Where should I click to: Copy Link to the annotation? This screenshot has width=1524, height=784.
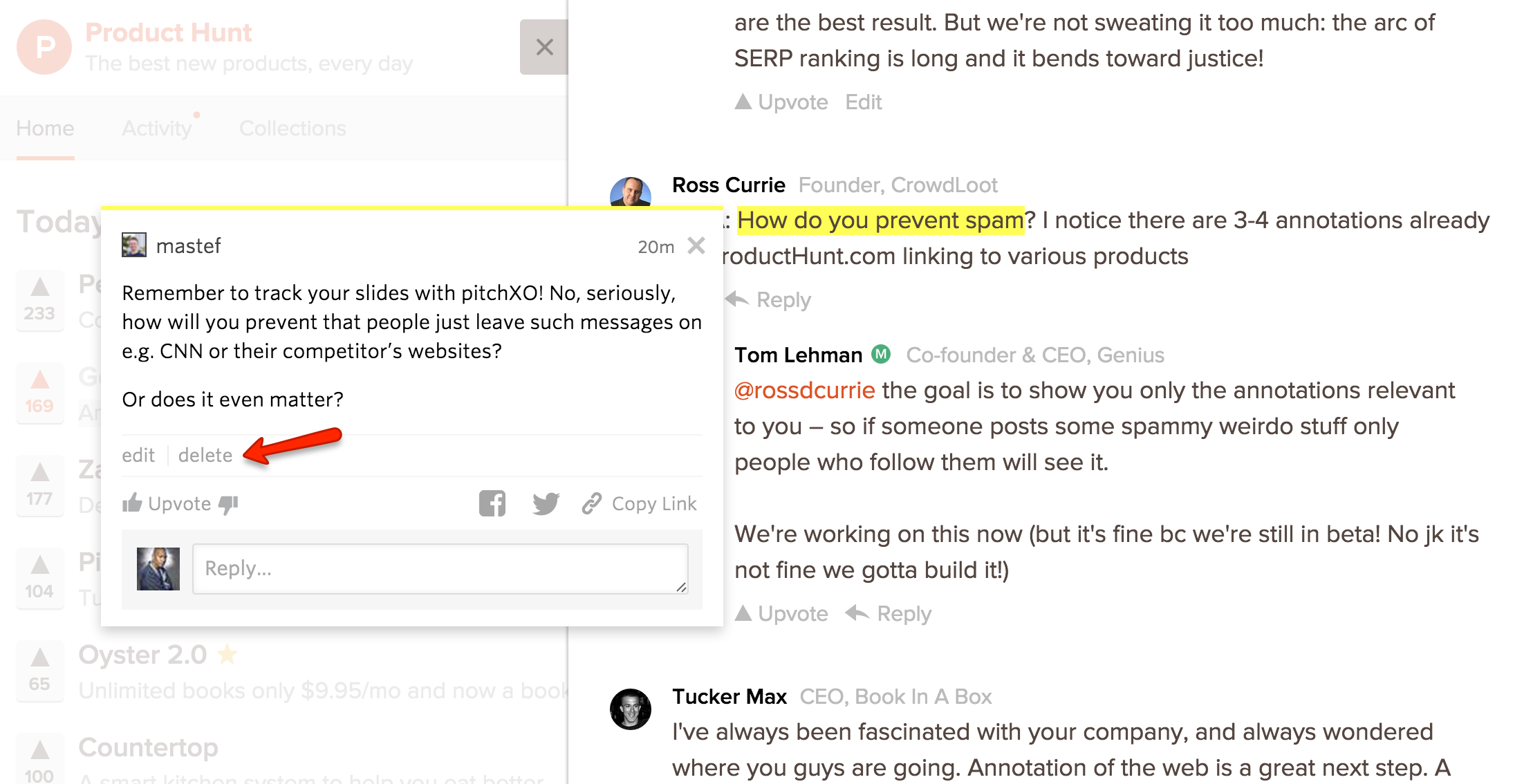pos(640,503)
